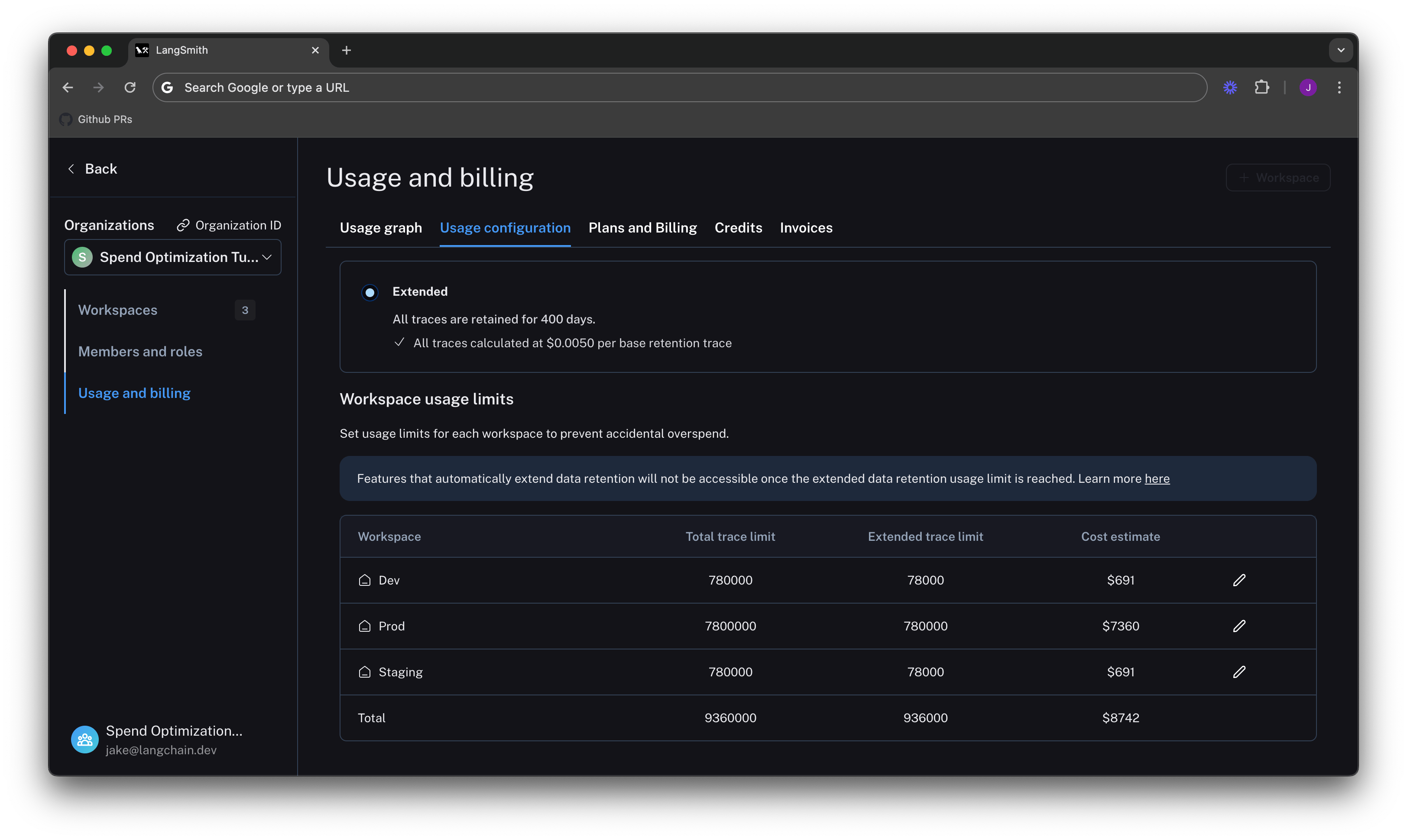This screenshot has height=840, width=1407.
Task: Edit the Staging workspace usage limits
Action: click(x=1239, y=672)
